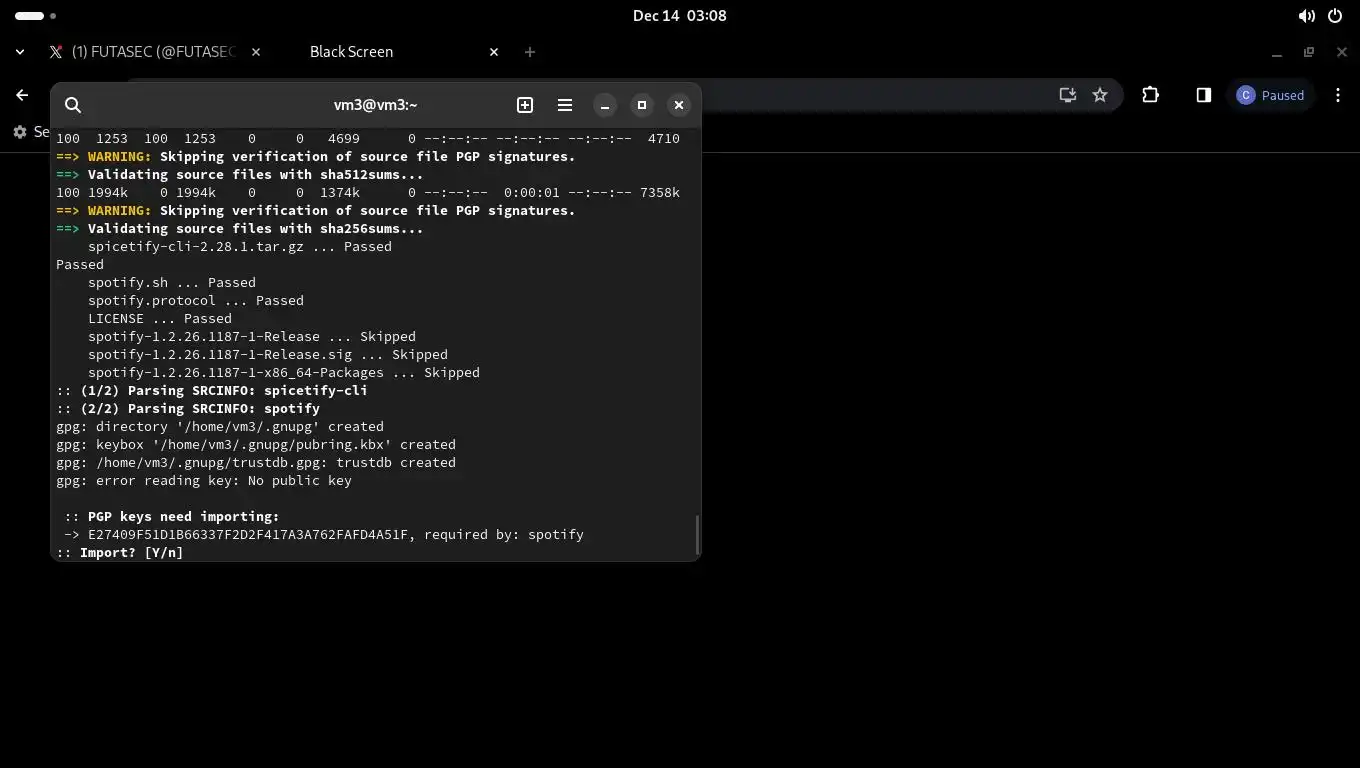Click the PGP key fingerprint E27409F51D1B66337F2D2F417A3A762FAFD4A51F

[x=248, y=534]
